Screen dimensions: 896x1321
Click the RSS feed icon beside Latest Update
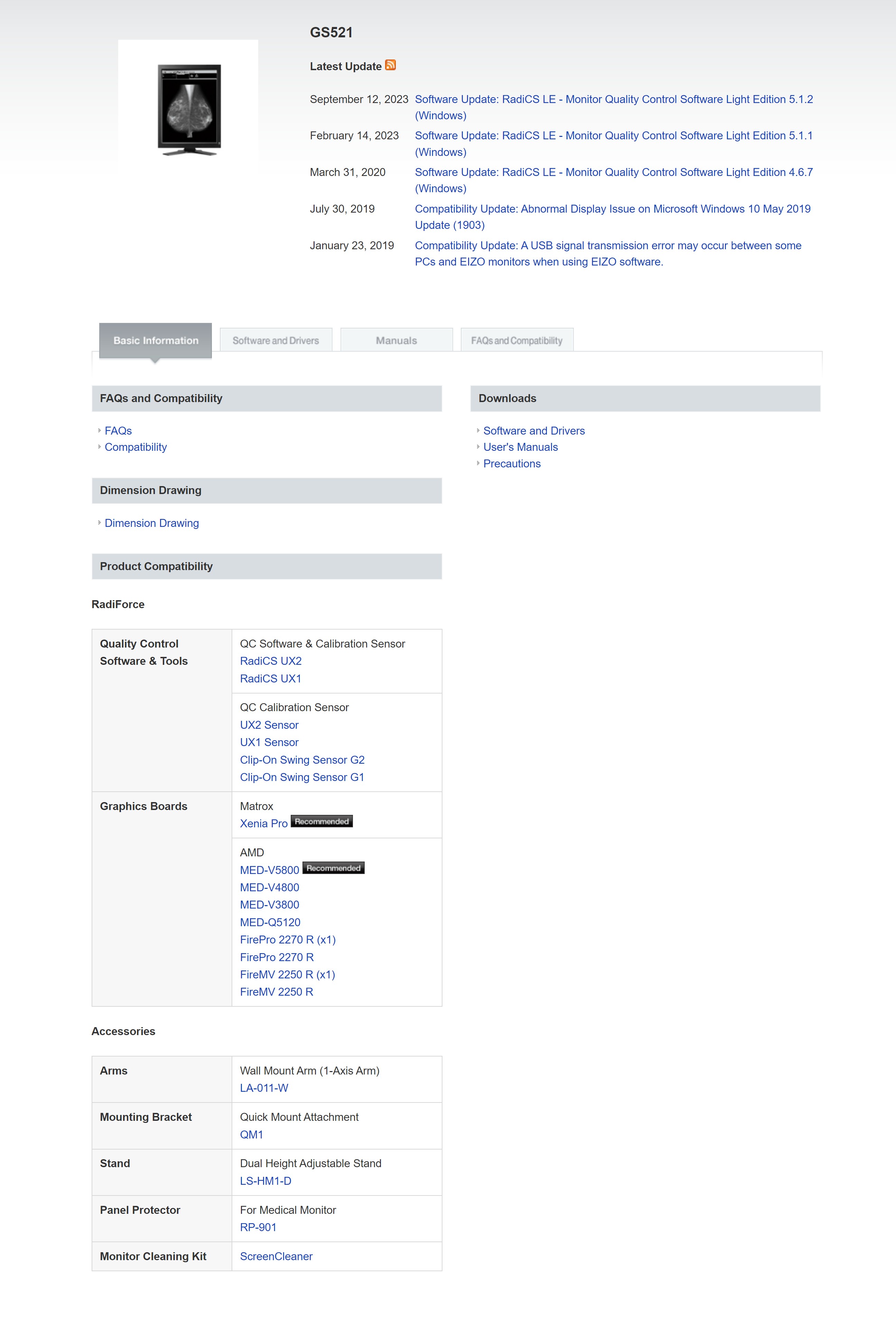[390, 65]
